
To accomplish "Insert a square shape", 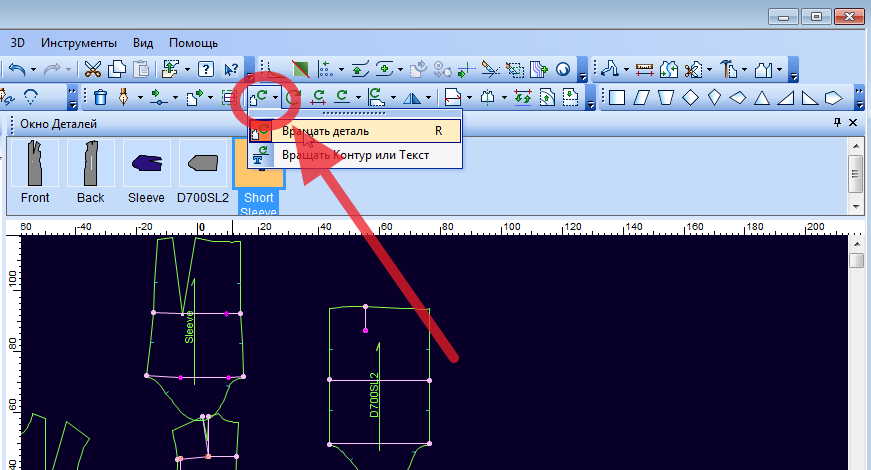I will pyautogui.click(x=617, y=98).
